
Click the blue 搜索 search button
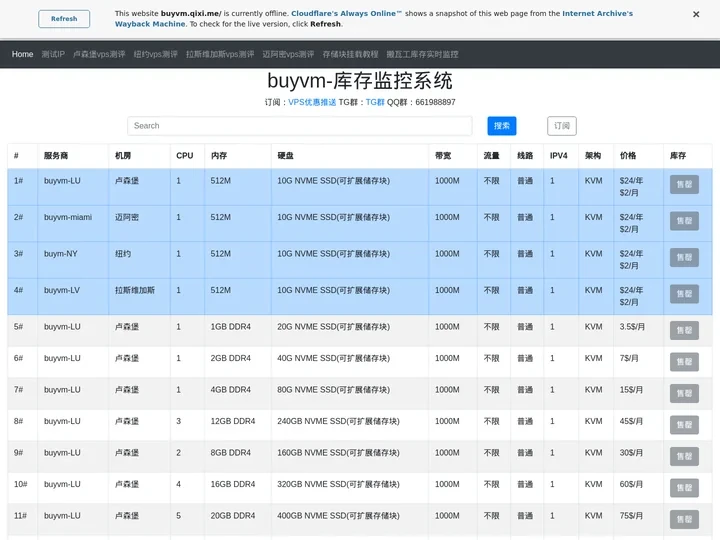coord(501,126)
